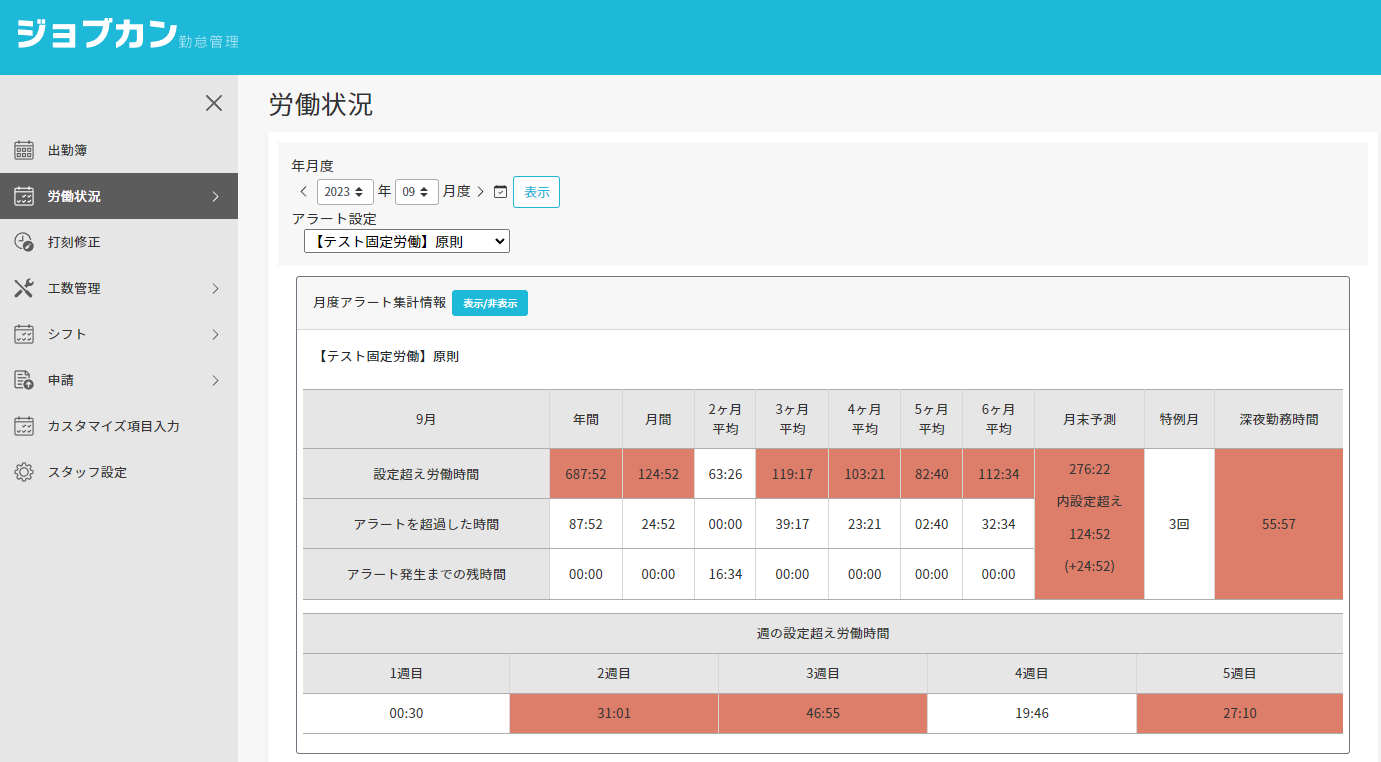The image size is (1381, 762).
Task: Select 労働状況 in the sidebar menu
Action: (x=75, y=196)
